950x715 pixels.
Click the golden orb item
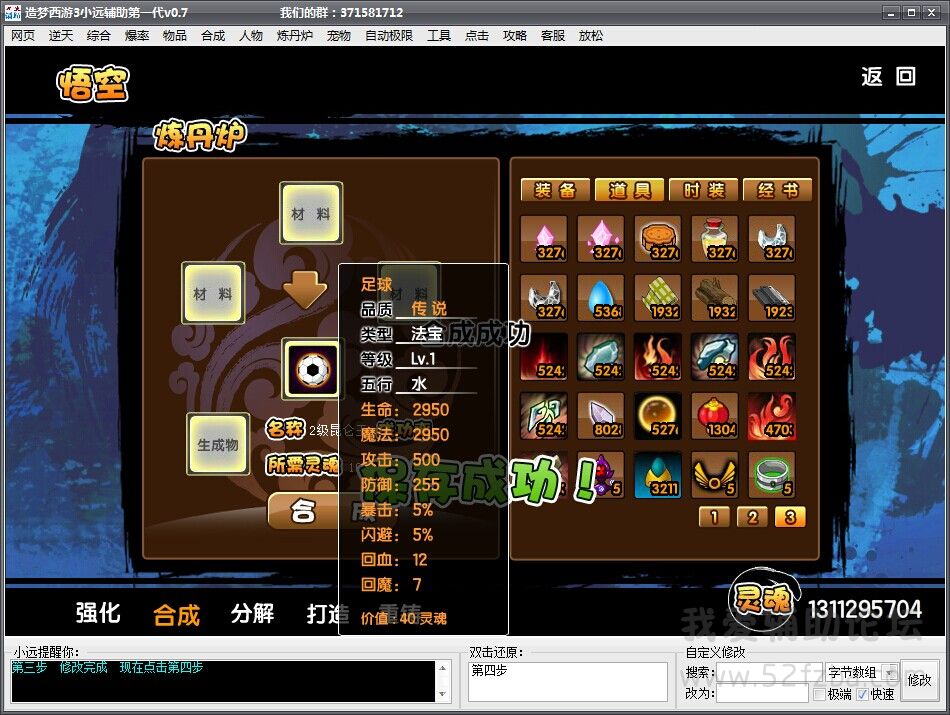coord(657,415)
